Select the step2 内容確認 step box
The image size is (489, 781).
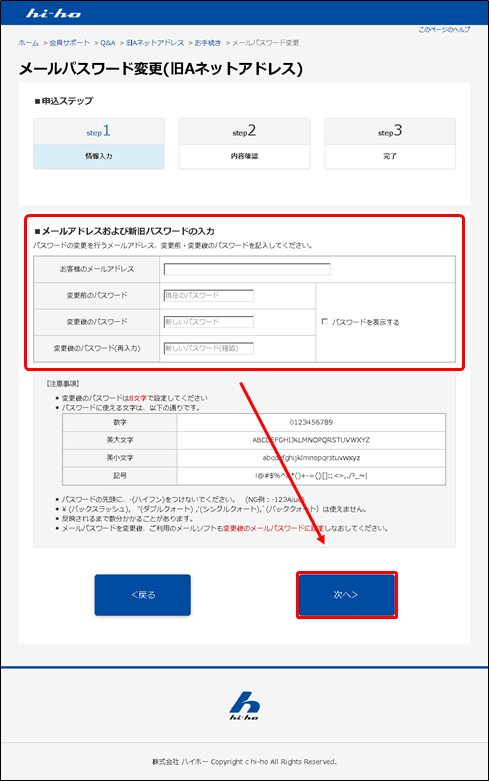pos(244,143)
